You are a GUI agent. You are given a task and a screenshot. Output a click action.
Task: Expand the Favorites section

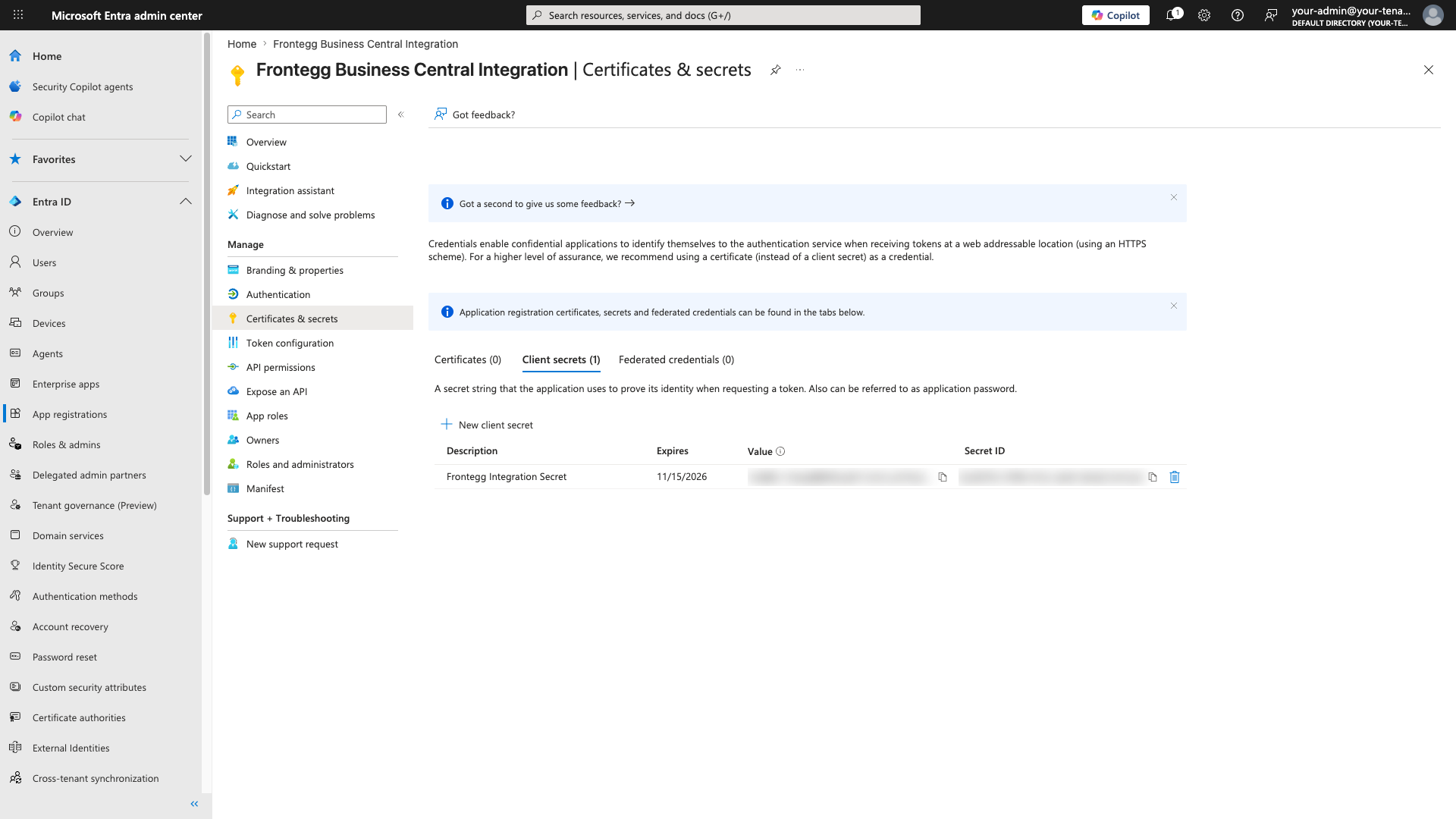point(185,159)
